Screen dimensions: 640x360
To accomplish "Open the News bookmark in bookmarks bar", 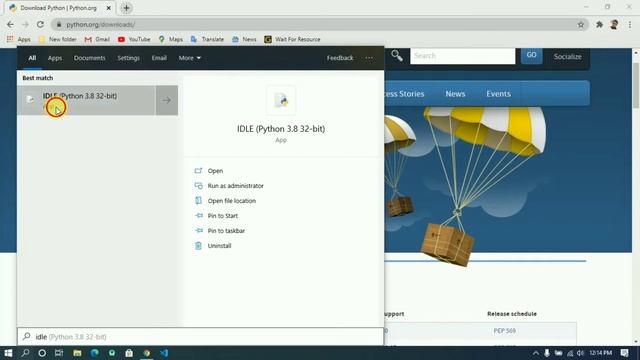I will click(244, 39).
